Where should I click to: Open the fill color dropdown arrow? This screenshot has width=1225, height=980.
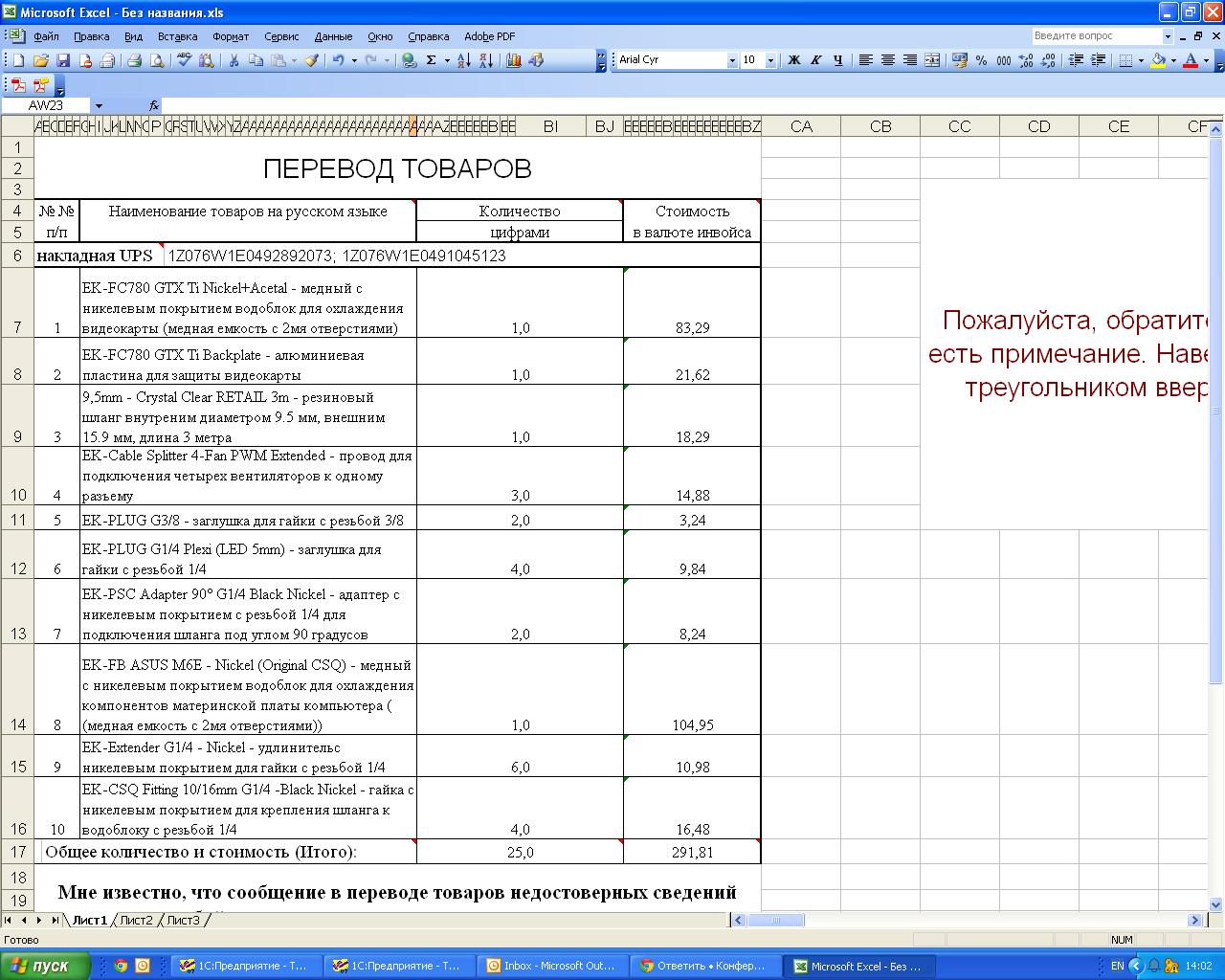1173,60
